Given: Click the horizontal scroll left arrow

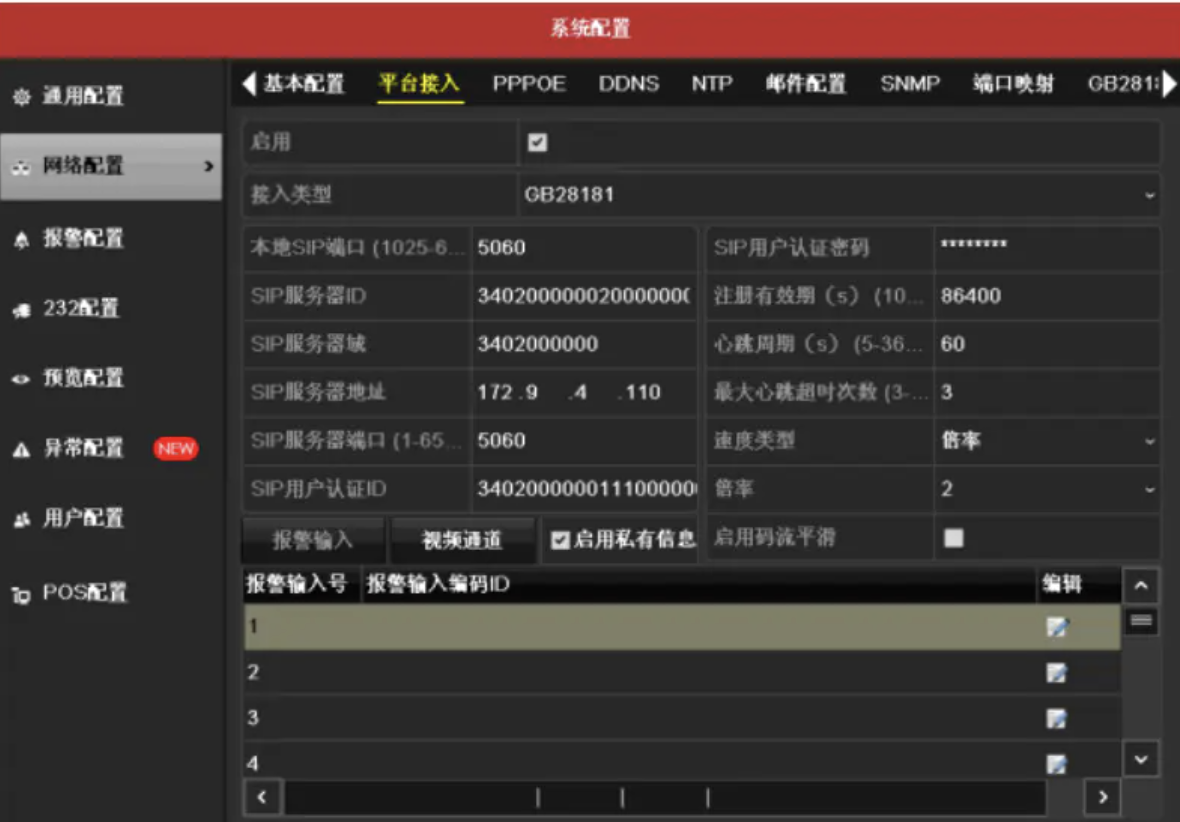Looking at the screenshot, I should coord(262,797).
